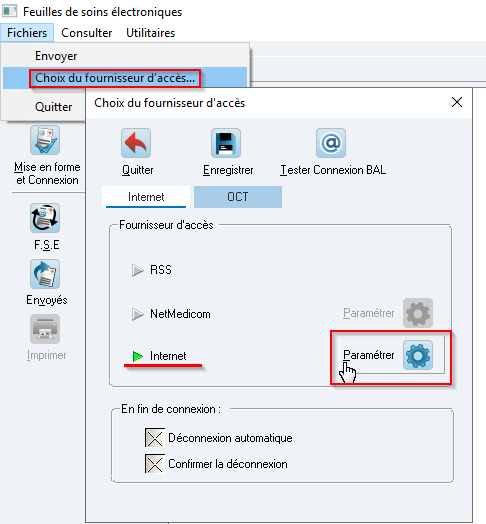Click the Paramétrer label for Internet
This screenshot has height=524, width=486.
coord(369,355)
